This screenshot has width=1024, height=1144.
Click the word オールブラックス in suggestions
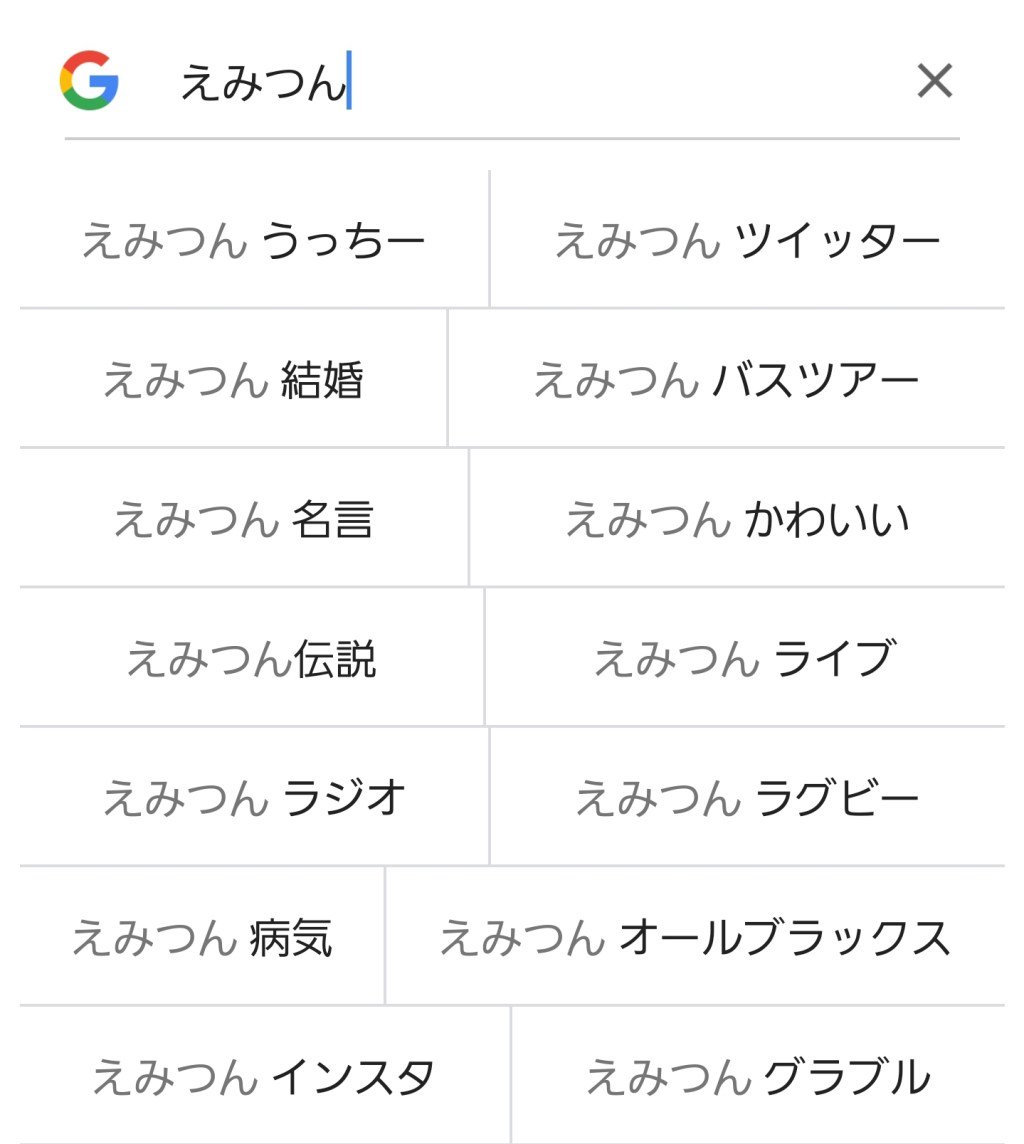[x=785, y=938]
